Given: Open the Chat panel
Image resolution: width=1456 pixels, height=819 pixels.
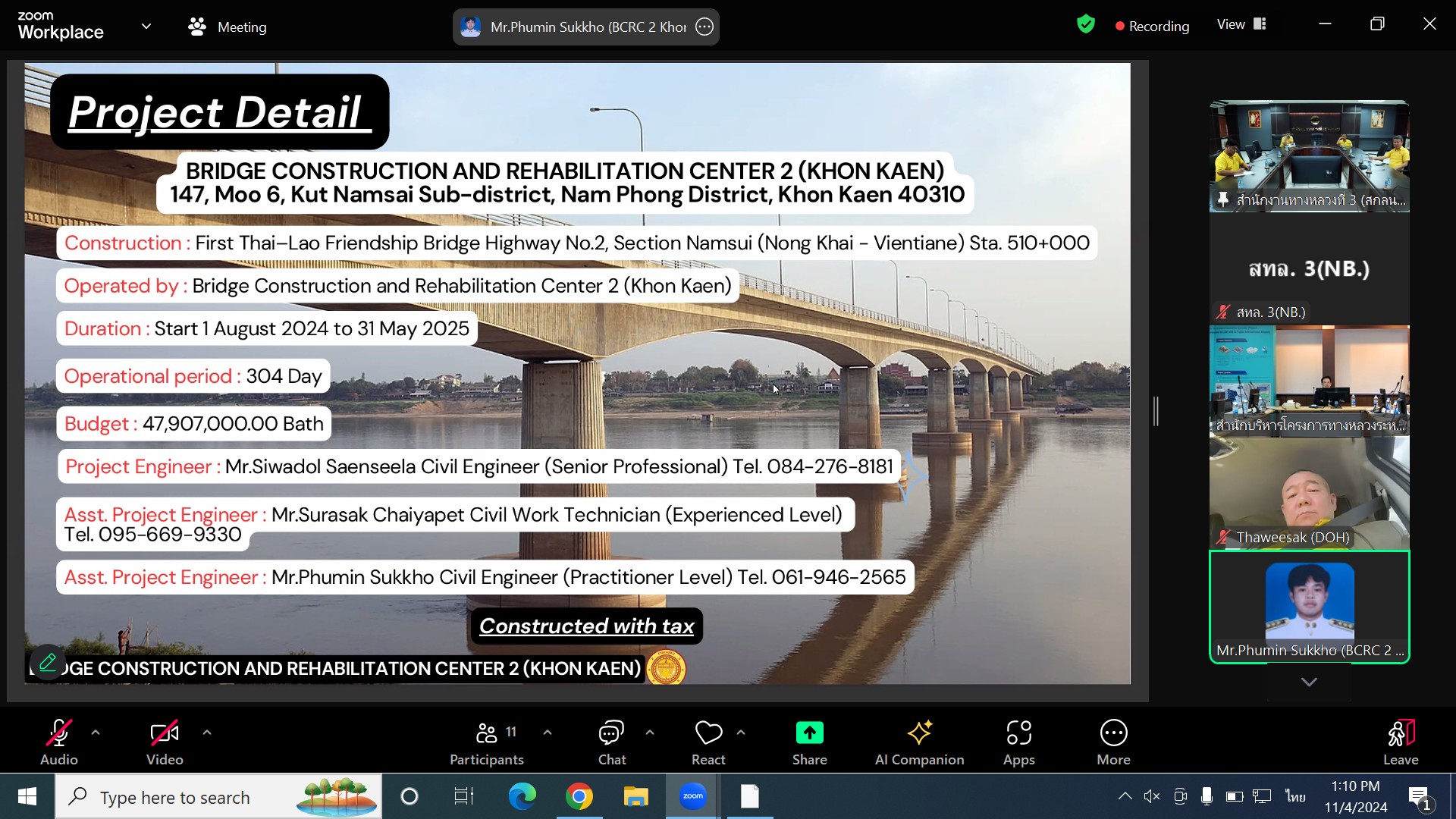Looking at the screenshot, I should [611, 742].
